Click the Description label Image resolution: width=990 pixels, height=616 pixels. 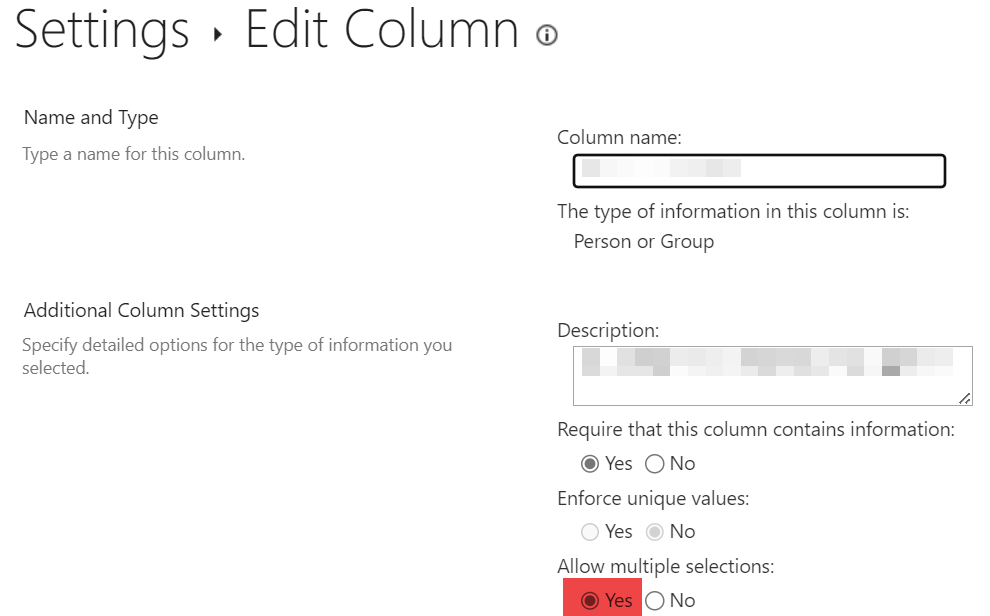[x=608, y=330]
